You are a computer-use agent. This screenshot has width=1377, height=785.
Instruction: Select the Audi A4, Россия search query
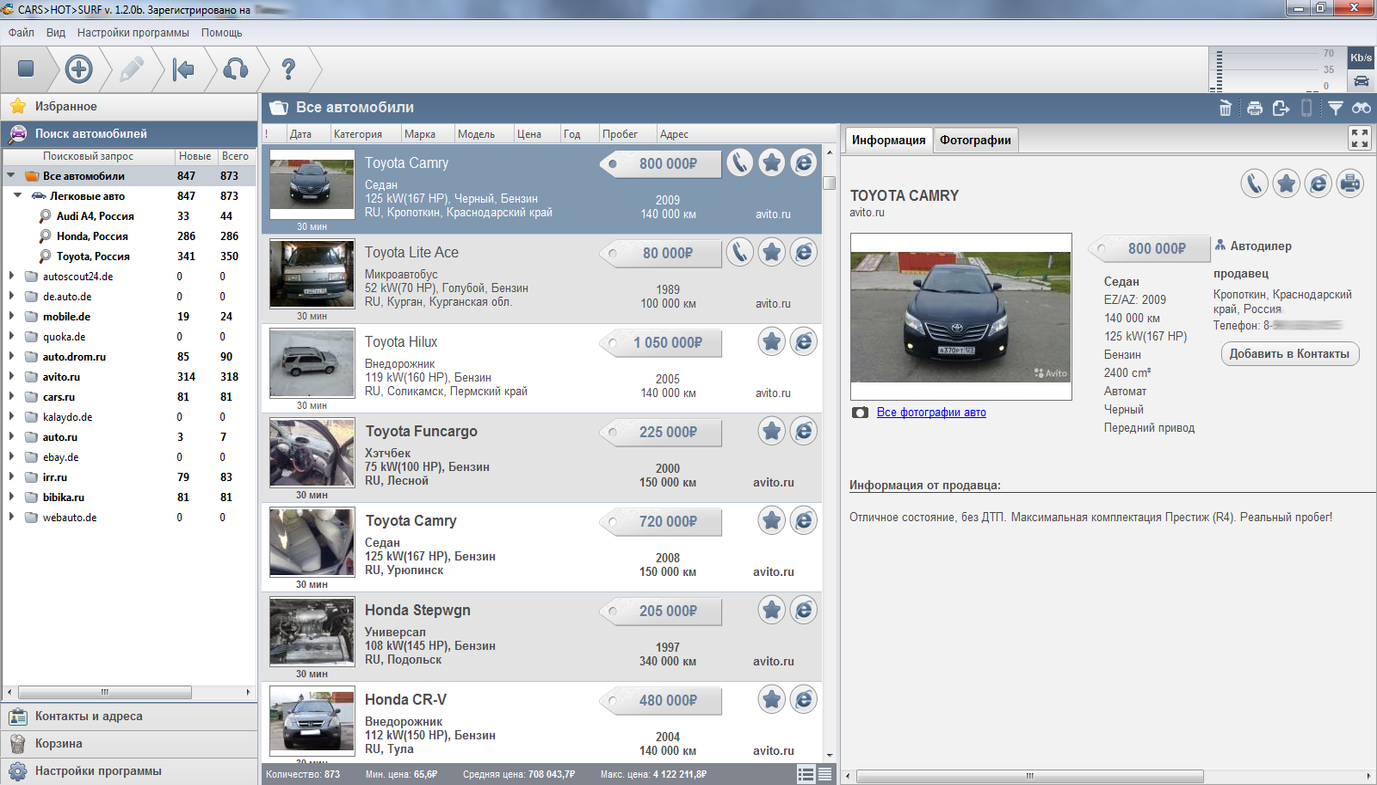click(x=95, y=216)
